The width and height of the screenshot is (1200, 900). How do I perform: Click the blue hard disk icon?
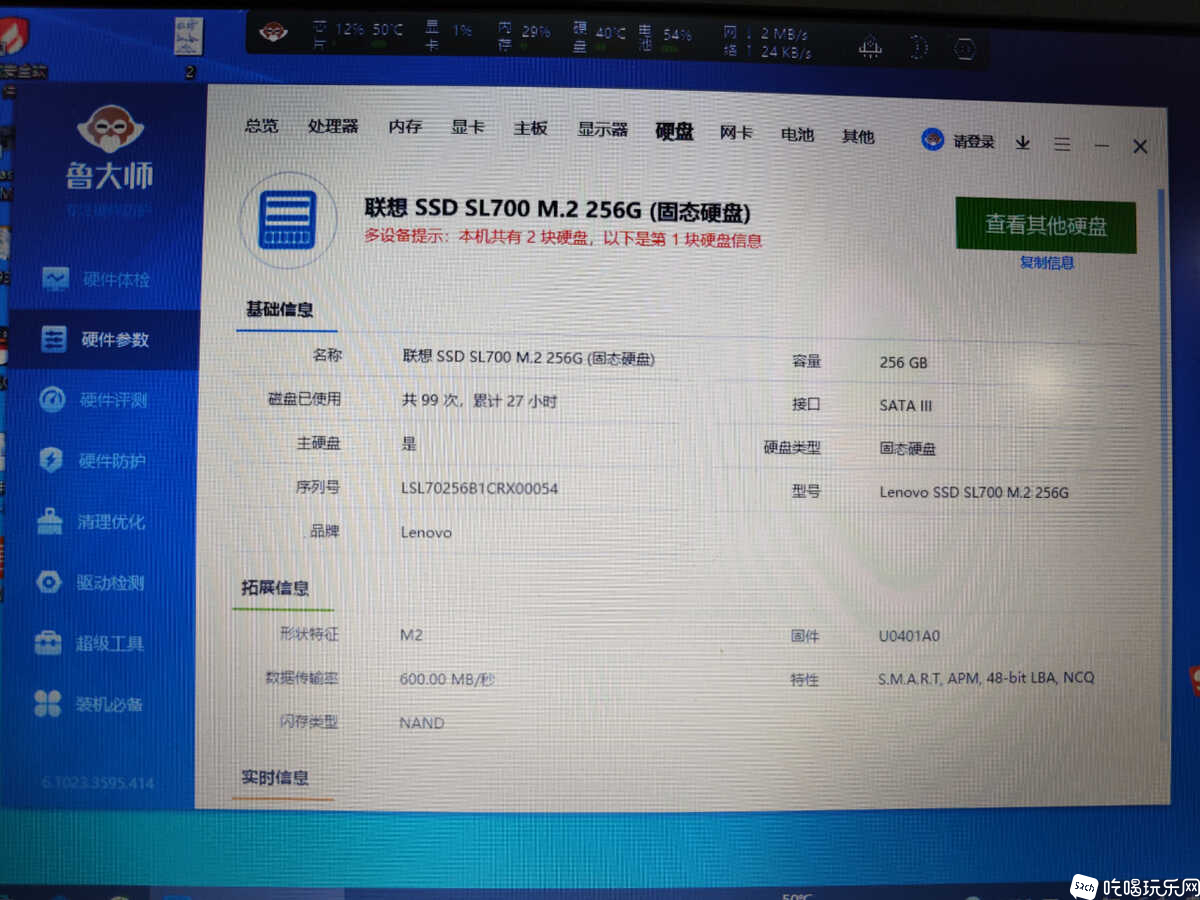pos(288,220)
